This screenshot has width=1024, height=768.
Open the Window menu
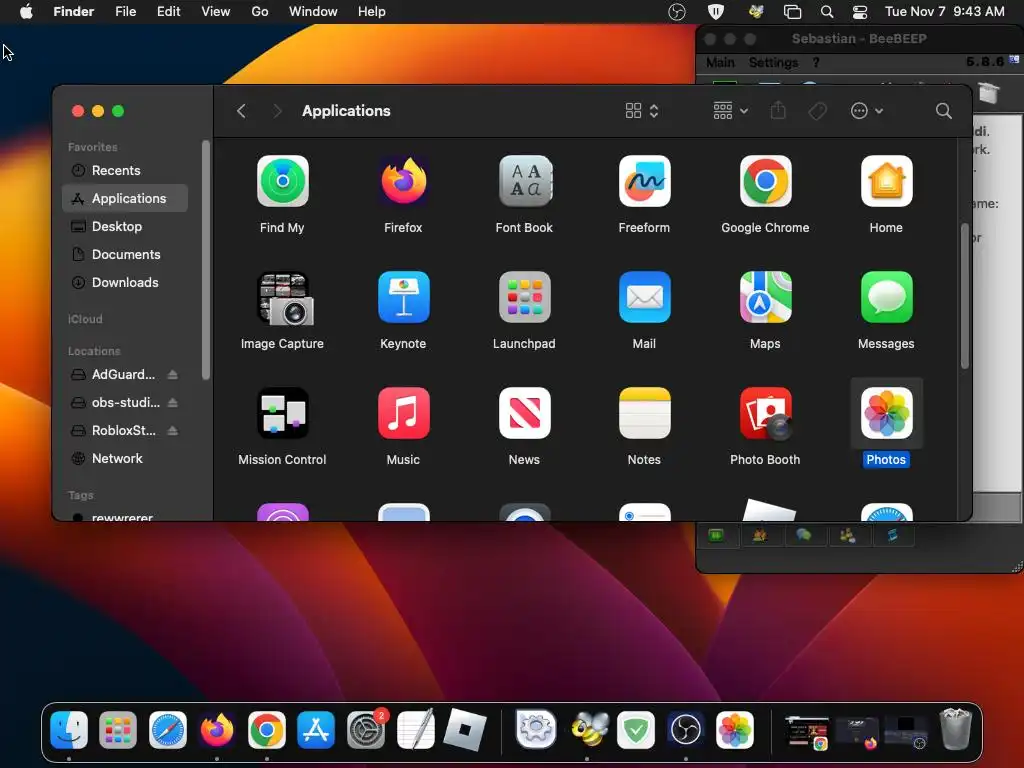(x=313, y=12)
